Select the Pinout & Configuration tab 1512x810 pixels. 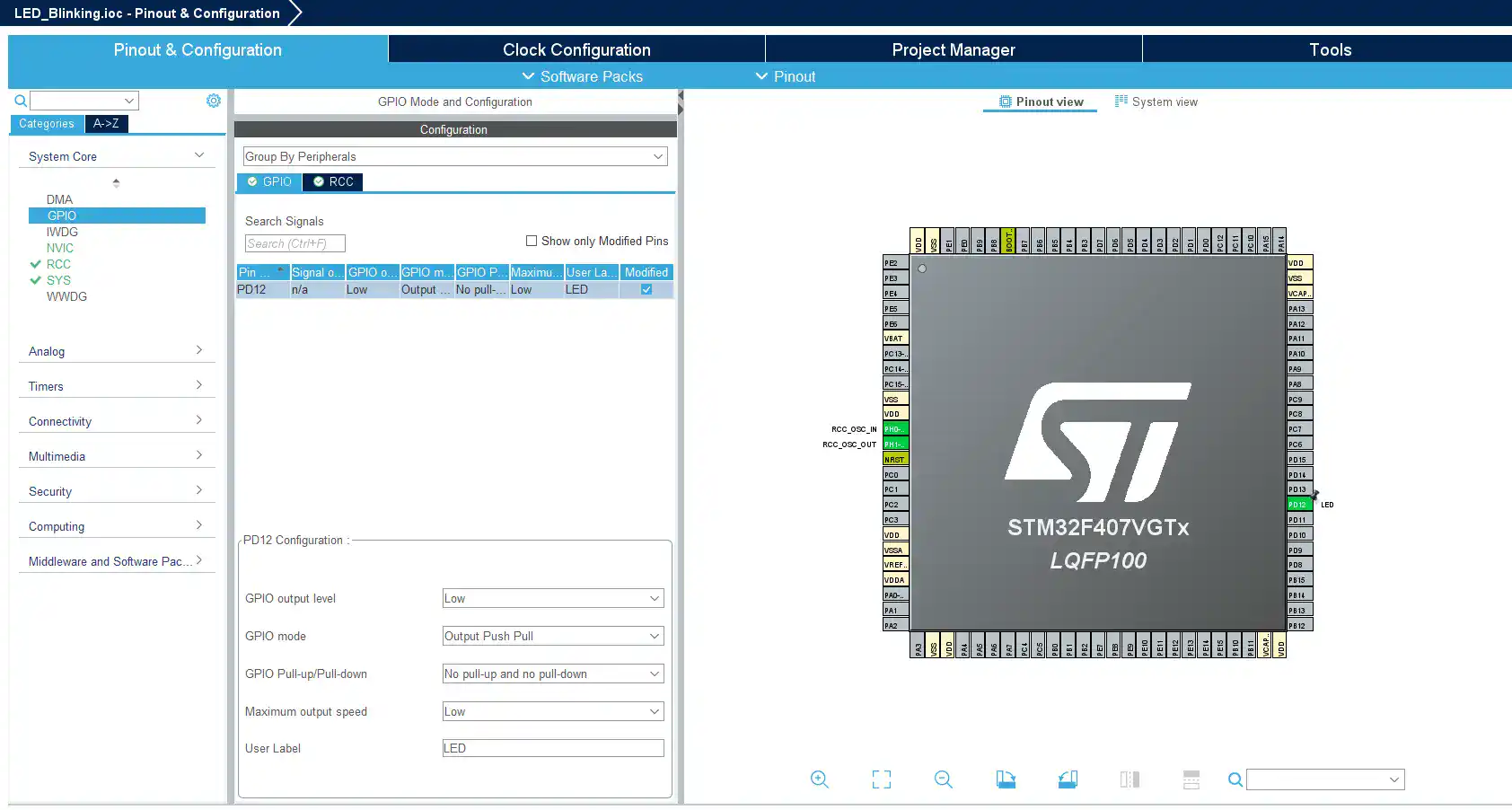click(x=198, y=49)
